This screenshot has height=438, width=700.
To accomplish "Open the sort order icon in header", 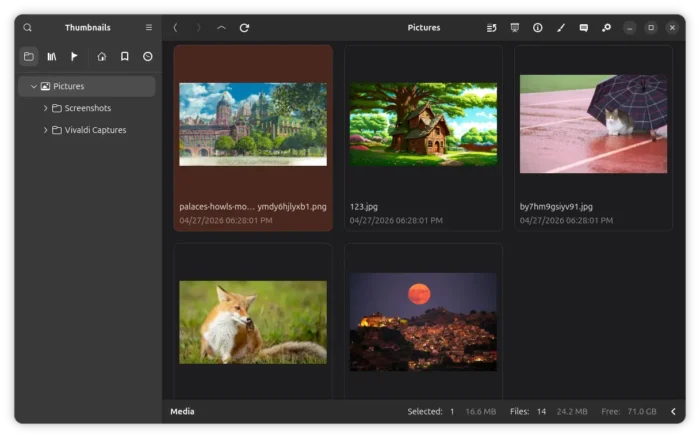I will click(492, 28).
